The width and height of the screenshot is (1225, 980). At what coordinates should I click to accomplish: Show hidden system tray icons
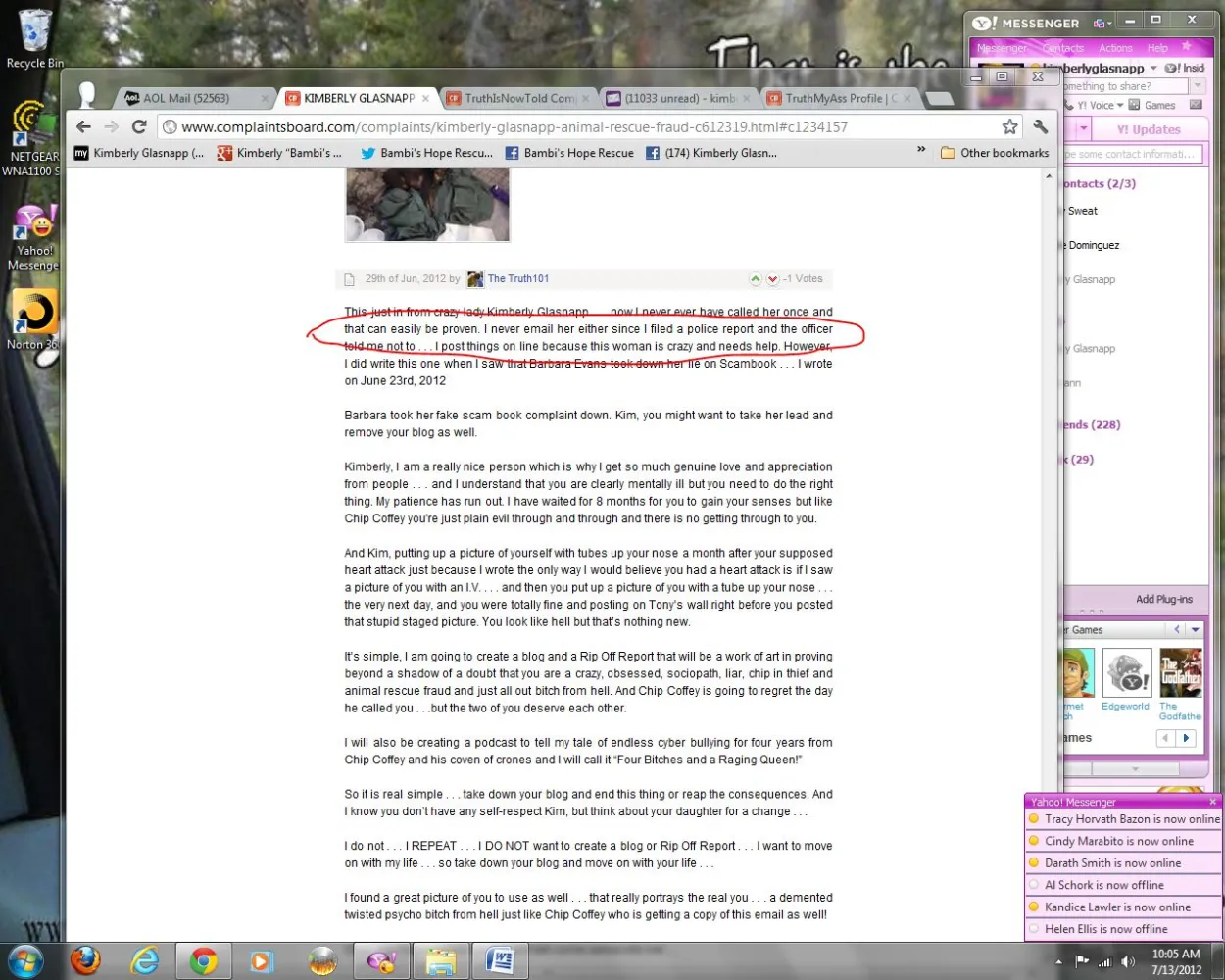1058,961
